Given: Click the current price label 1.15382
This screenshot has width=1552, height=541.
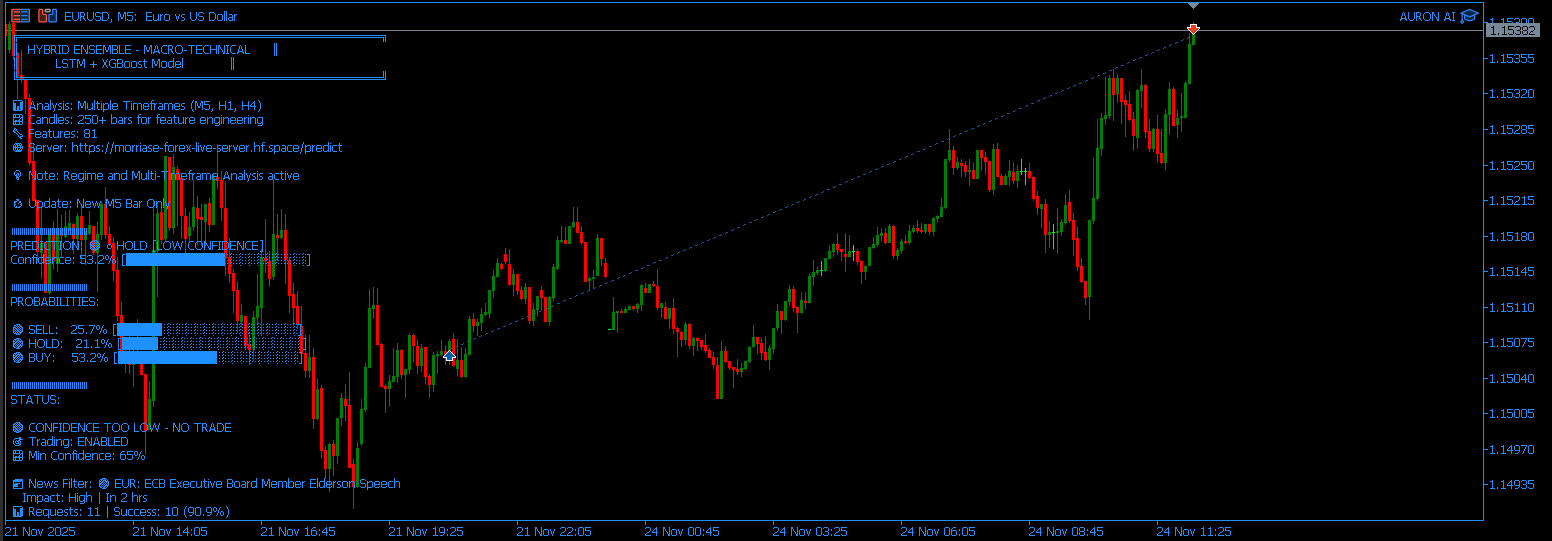Looking at the screenshot, I should click(x=1511, y=31).
